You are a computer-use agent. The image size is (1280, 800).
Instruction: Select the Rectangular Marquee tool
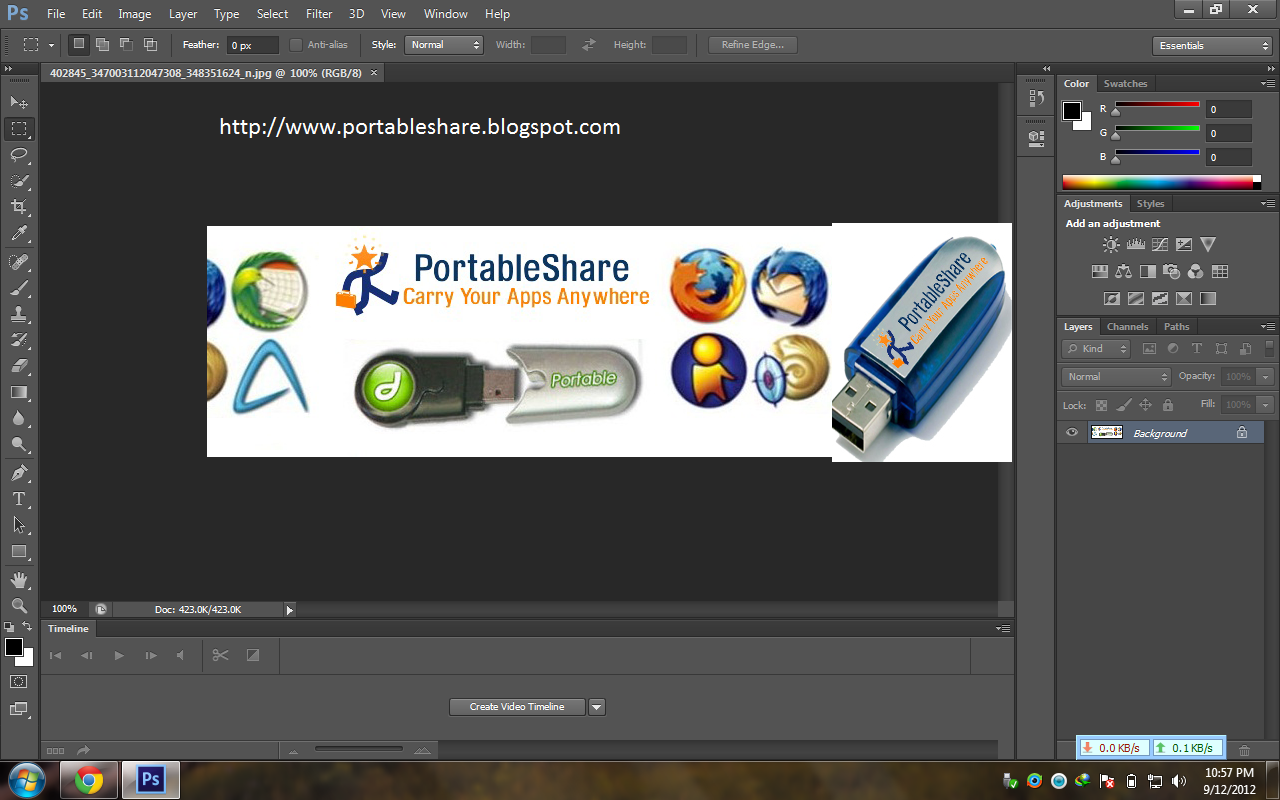[19, 129]
